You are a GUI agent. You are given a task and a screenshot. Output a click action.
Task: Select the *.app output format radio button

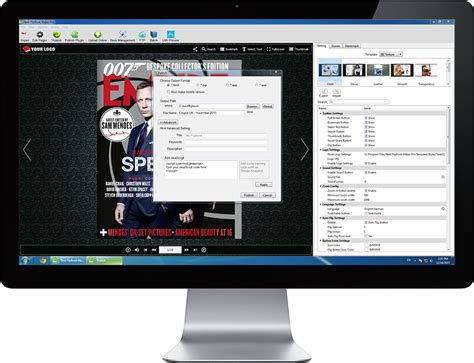[228, 85]
